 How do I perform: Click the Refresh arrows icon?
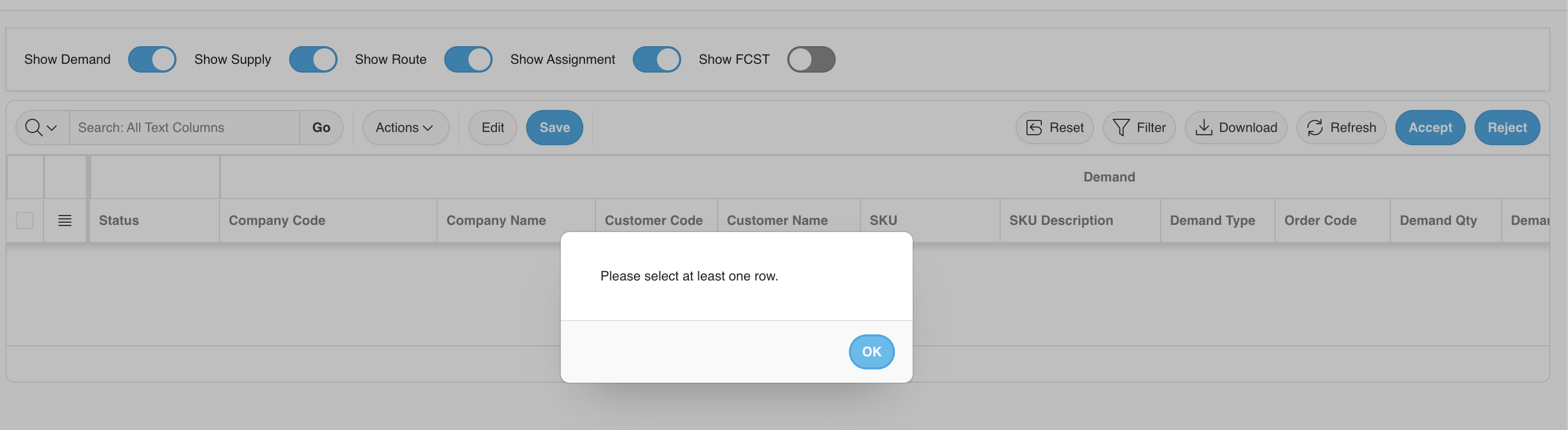[x=1315, y=127]
